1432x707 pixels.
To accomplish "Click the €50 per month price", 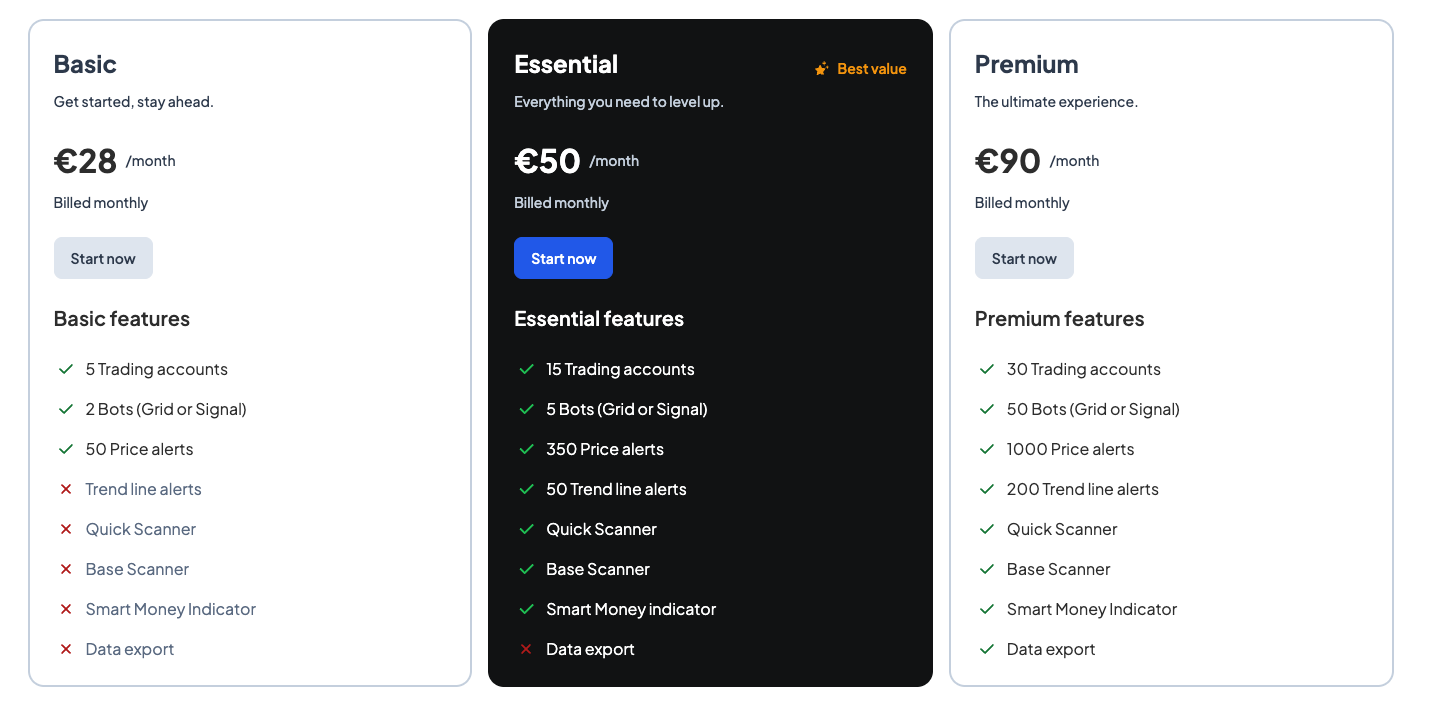I will pyautogui.click(x=548, y=160).
